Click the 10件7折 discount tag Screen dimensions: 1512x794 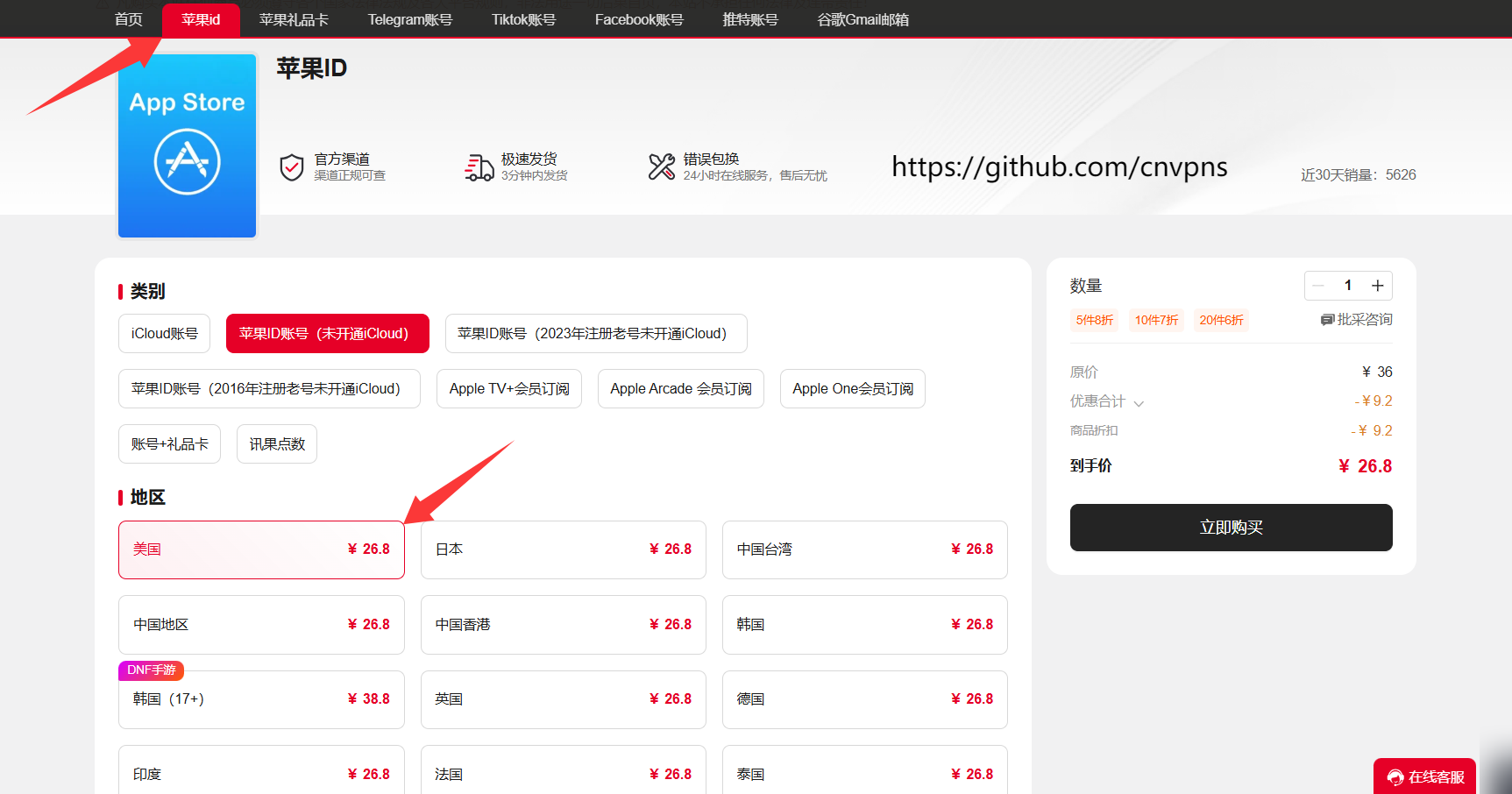coord(1156,320)
